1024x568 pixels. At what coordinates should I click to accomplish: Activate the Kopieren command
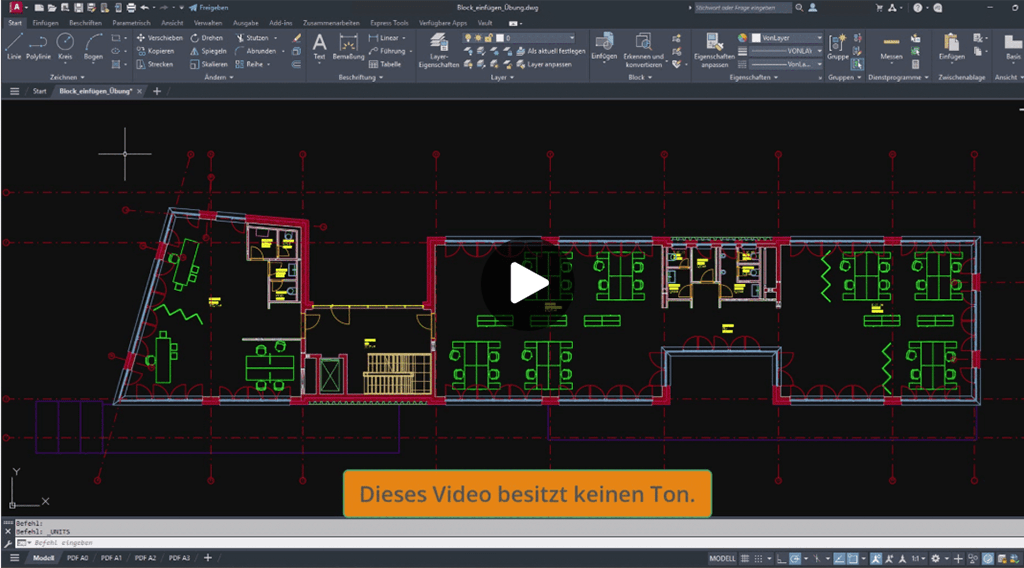(x=155, y=51)
